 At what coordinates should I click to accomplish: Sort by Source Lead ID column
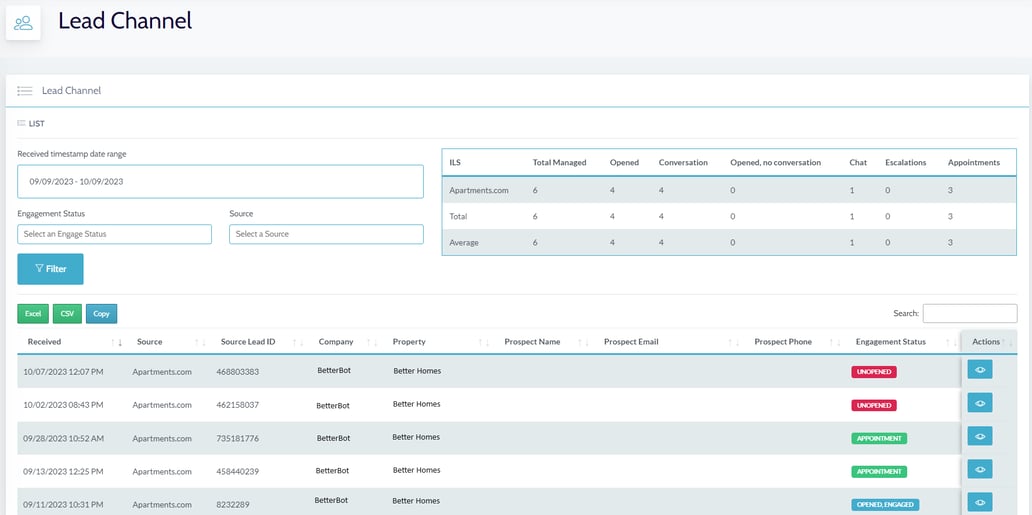click(x=248, y=342)
